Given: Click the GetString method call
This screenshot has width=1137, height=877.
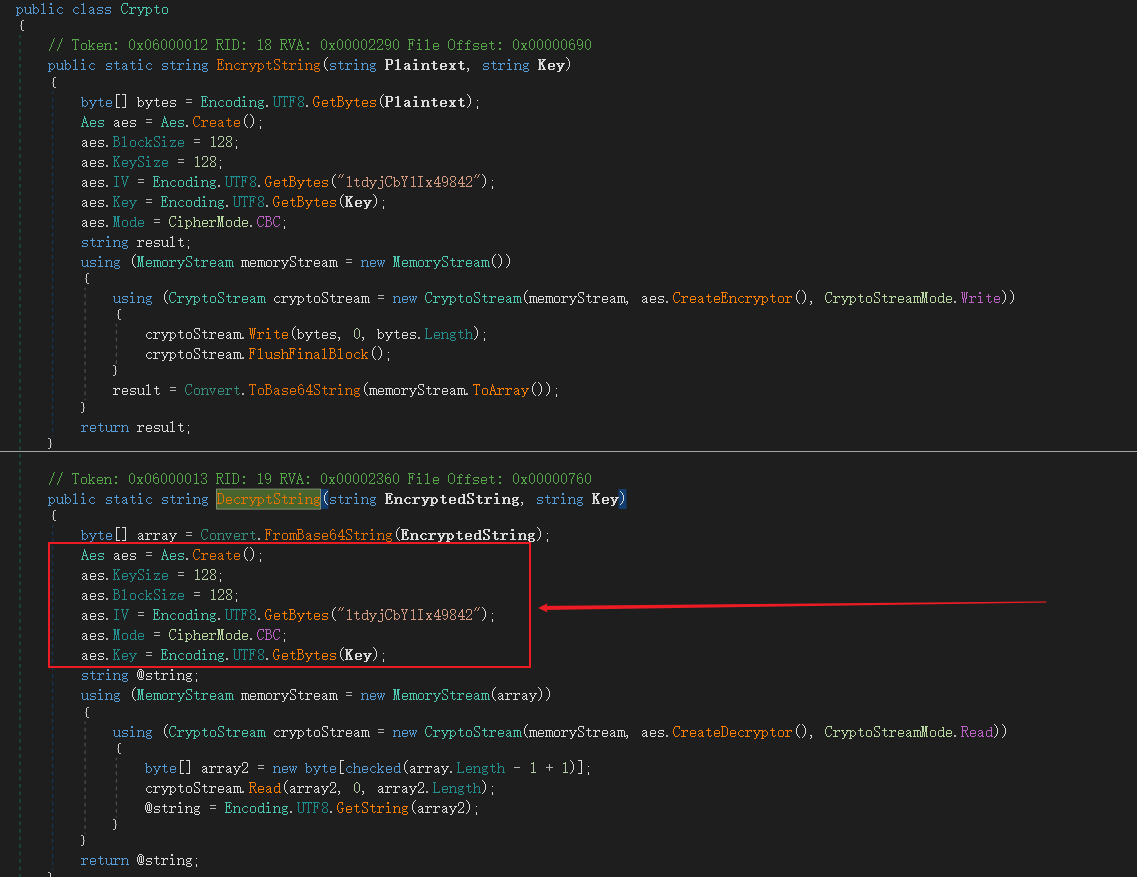Looking at the screenshot, I should pyautogui.click(x=370, y=808).
